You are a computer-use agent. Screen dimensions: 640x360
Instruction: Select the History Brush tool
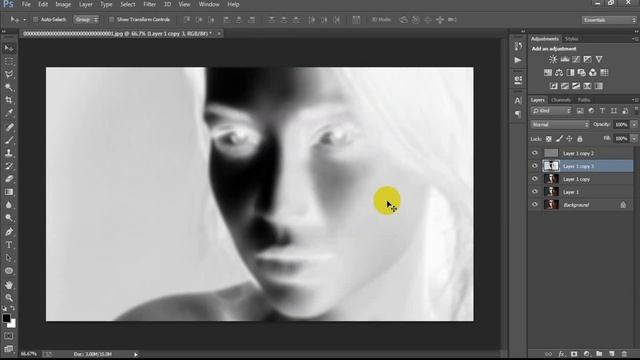[x=9, y=166]
